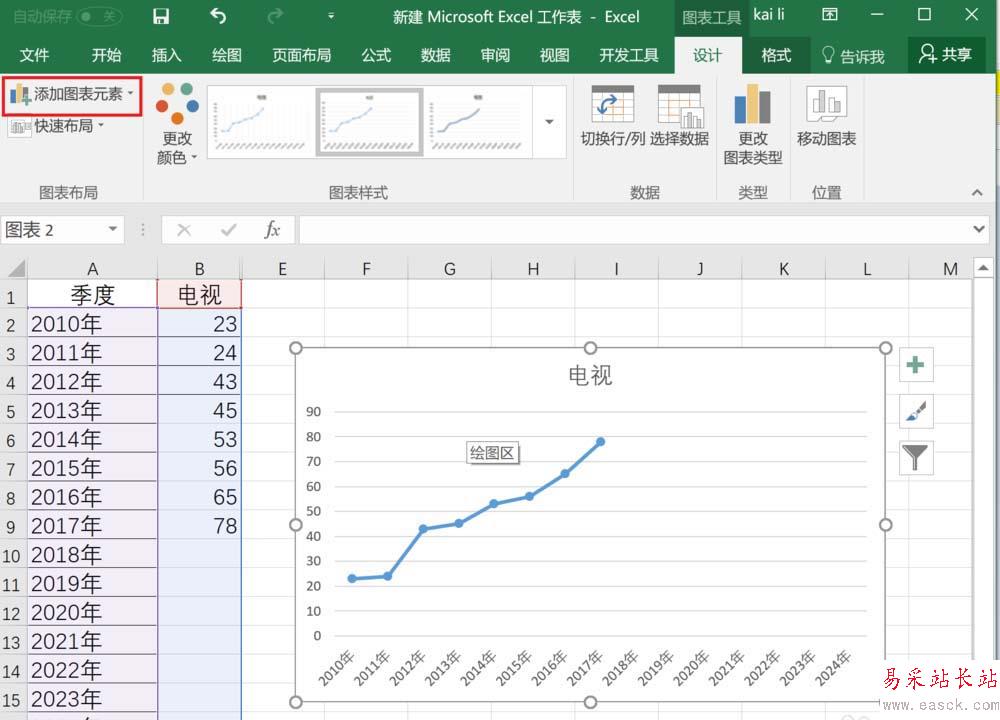Click the vertical axis label 90
This screenshot has width=1000, height=720.
[313, 411]
